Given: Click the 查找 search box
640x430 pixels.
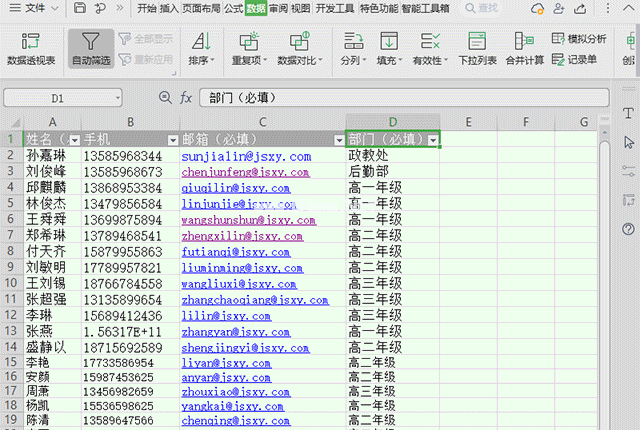Looking at the screenshot, I should [x=482, y=8].
